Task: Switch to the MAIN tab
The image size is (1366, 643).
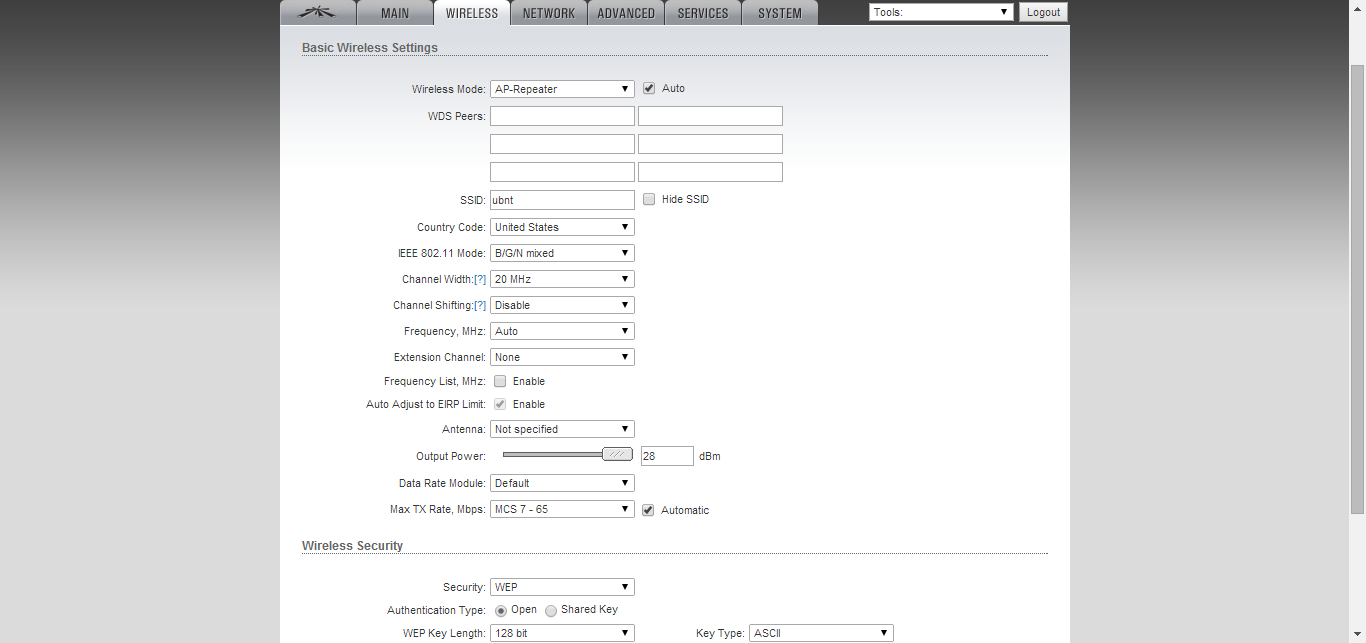Action: [x=395, y=13]
